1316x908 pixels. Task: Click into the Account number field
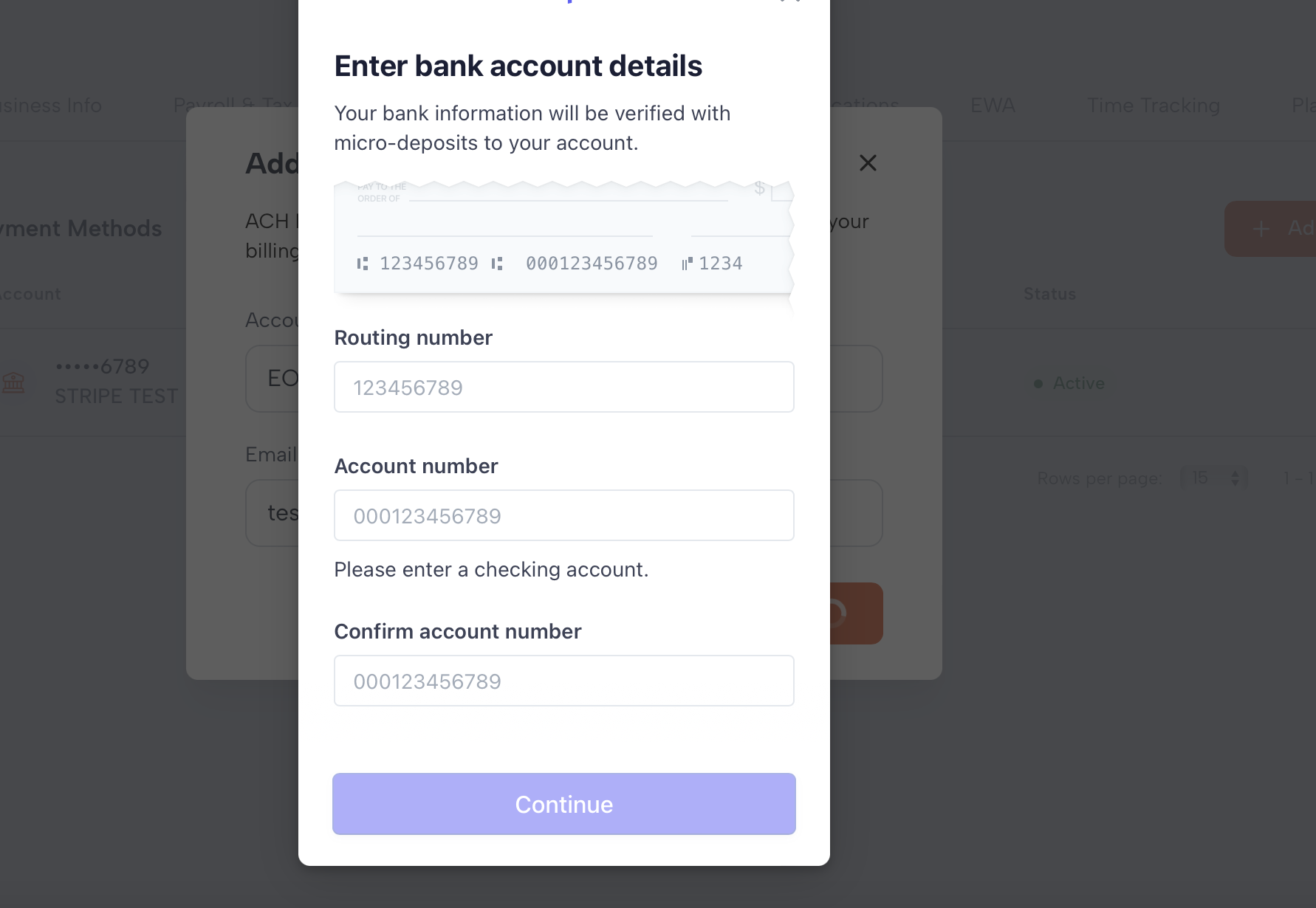coord(563,515)
